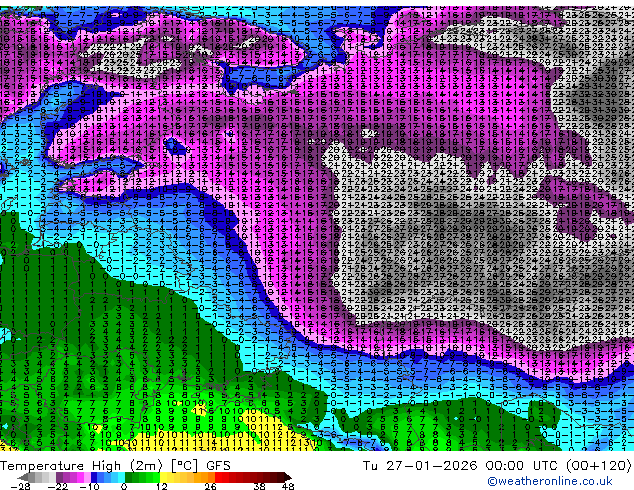The image size is (634, 490).
Task: Click the -28 label on the color scale
Action: pos(20,486)
